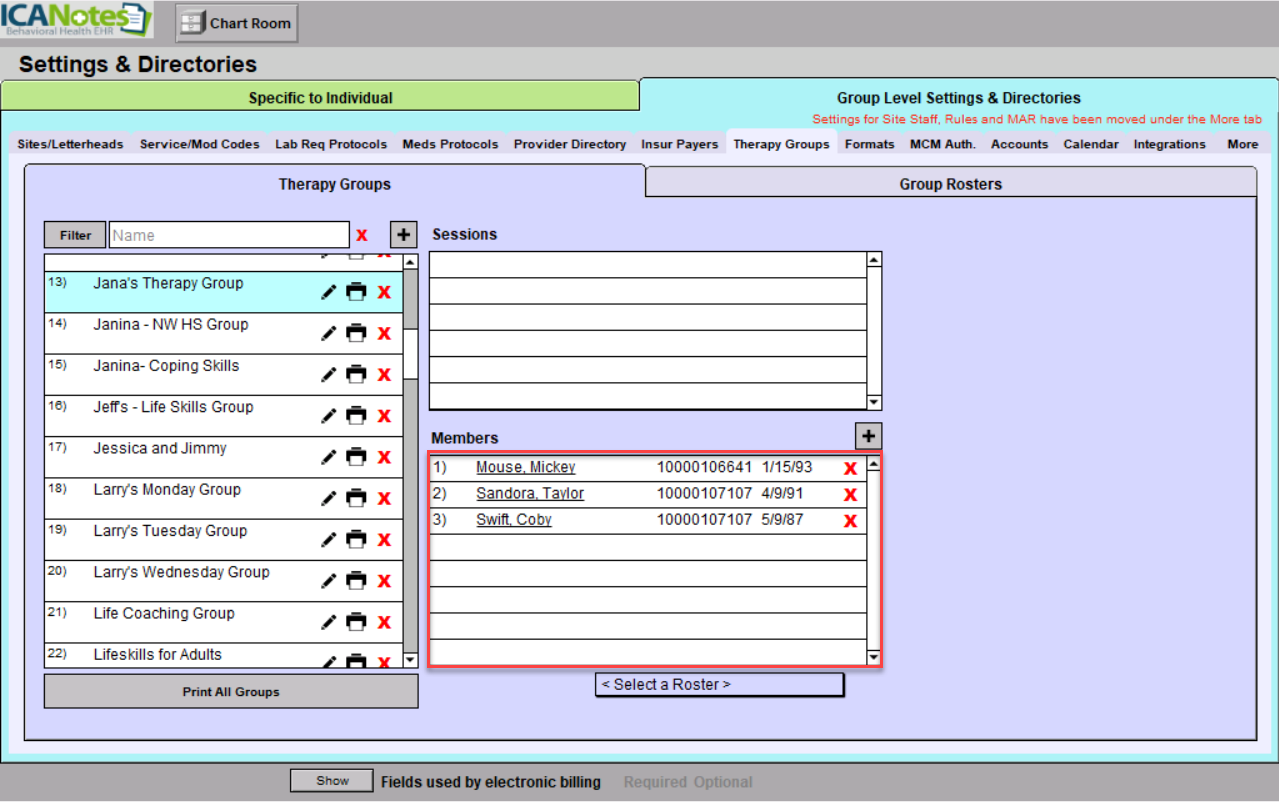This screenshot has width=1279, height=802.
Task: Remove Swift, Coby from members list
Action: click(x=850, y=521)
